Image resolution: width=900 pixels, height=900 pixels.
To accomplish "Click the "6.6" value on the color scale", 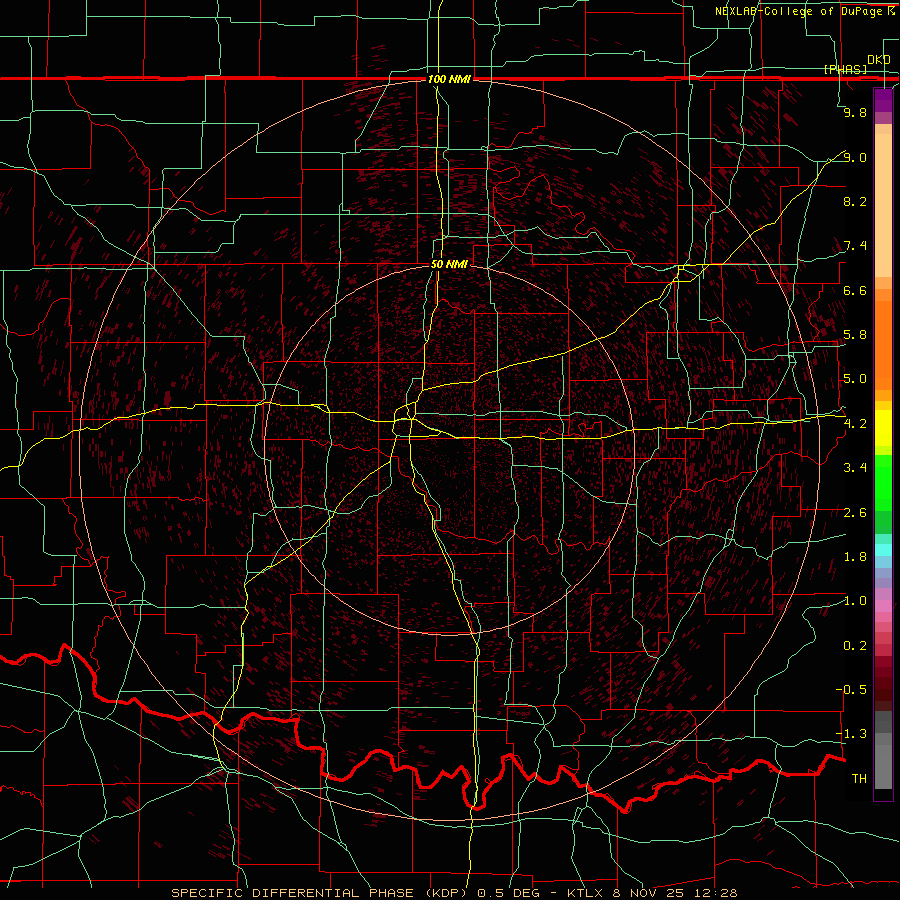I will pyautogui.click(x=855, y=290).
